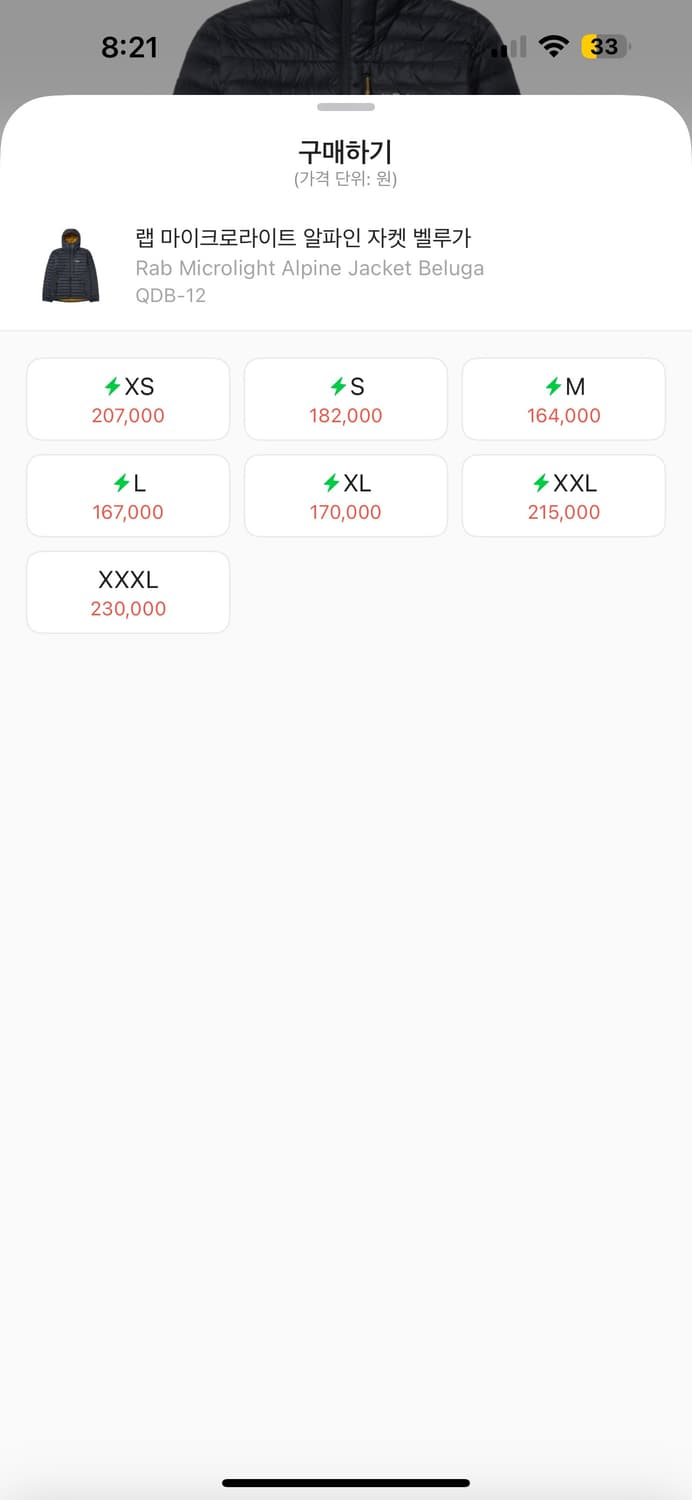Tap the cellular signal strength bars
Viewport: 692px width, 1500px height.
click(508, 47)
